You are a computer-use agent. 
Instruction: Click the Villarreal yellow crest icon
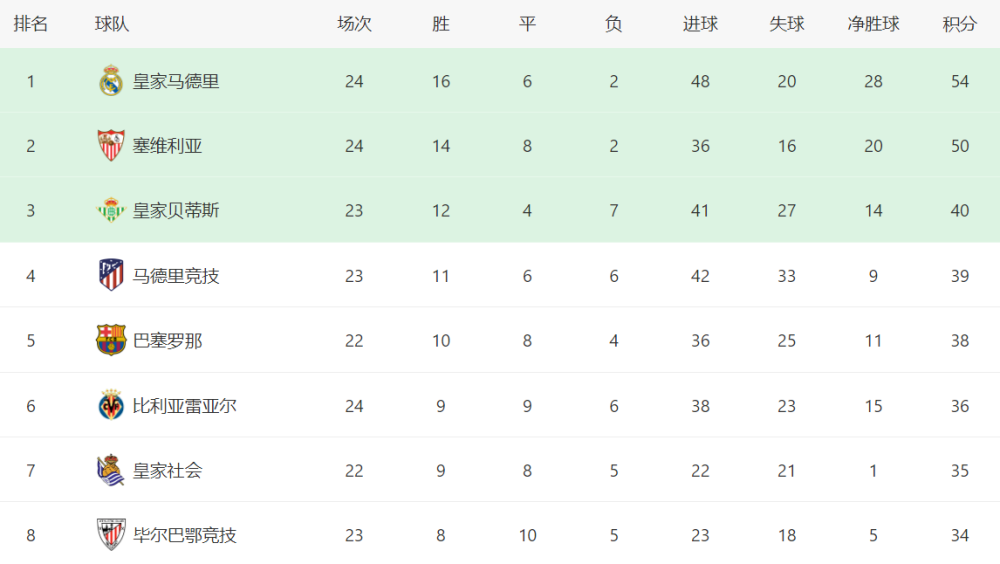[x=111, y=405]
